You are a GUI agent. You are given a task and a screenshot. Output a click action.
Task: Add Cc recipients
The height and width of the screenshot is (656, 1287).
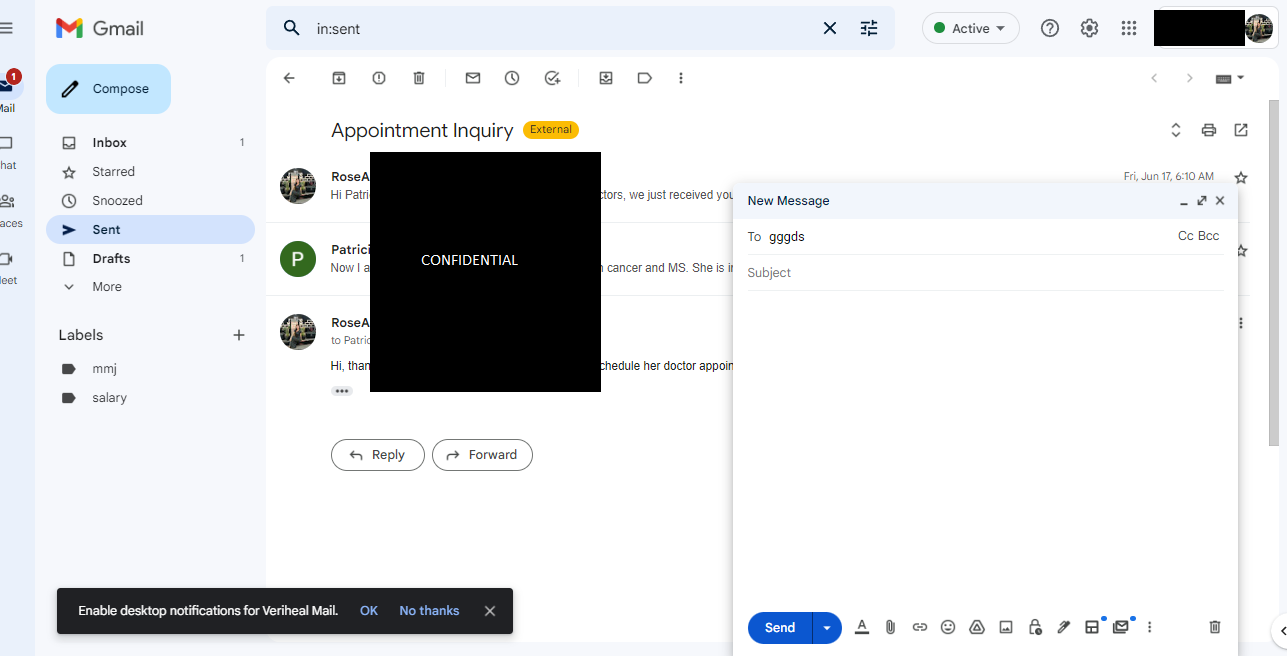(x=1186, y=236)
